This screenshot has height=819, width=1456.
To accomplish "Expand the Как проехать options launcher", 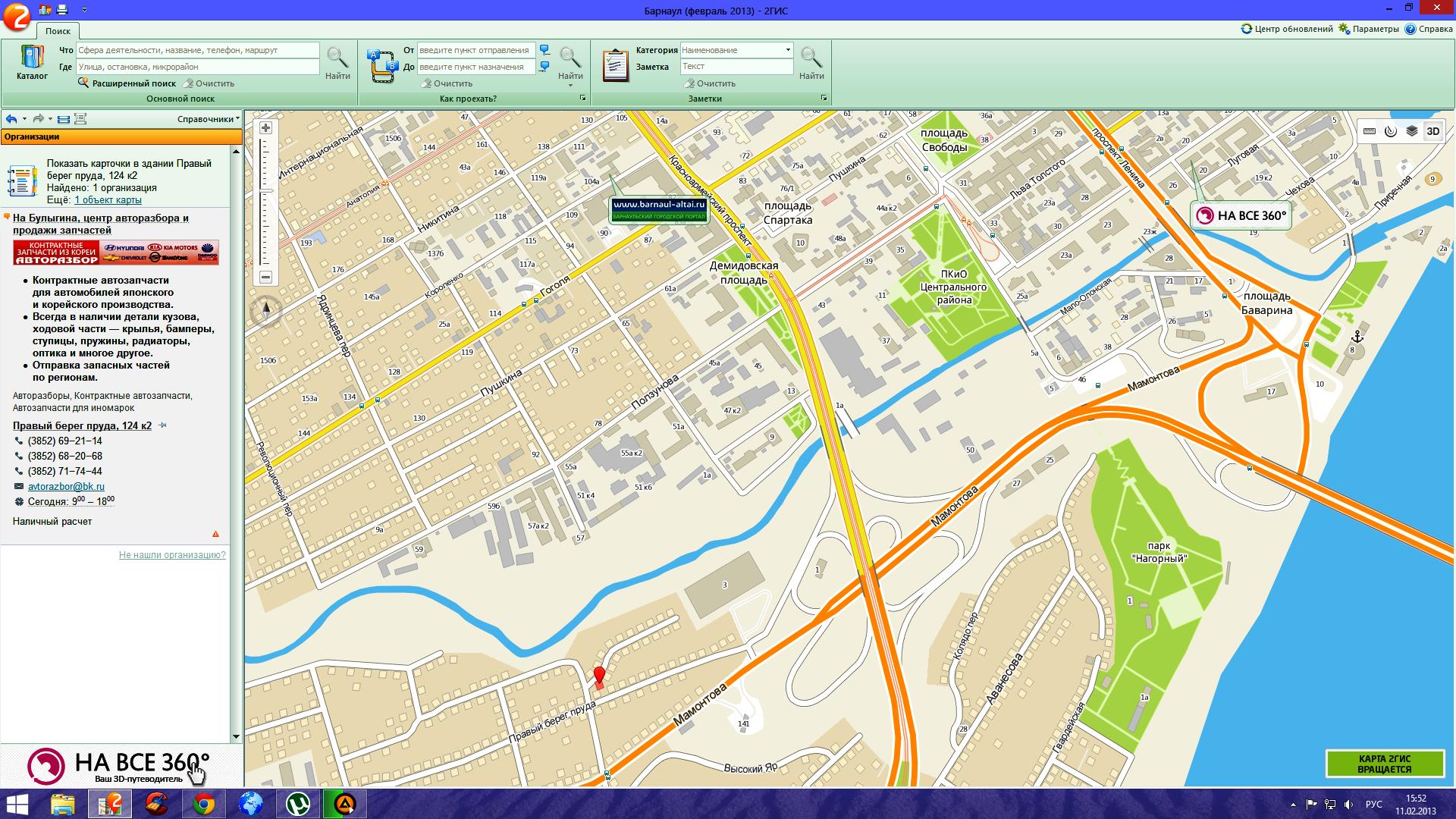I will click(582, 99).
